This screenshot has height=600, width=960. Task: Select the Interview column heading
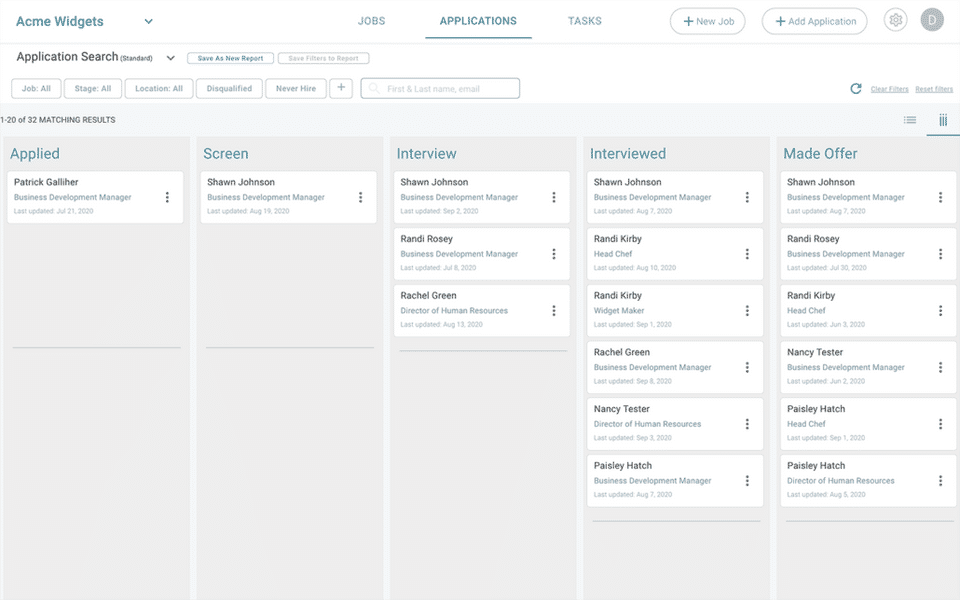[x=427, y=154]
